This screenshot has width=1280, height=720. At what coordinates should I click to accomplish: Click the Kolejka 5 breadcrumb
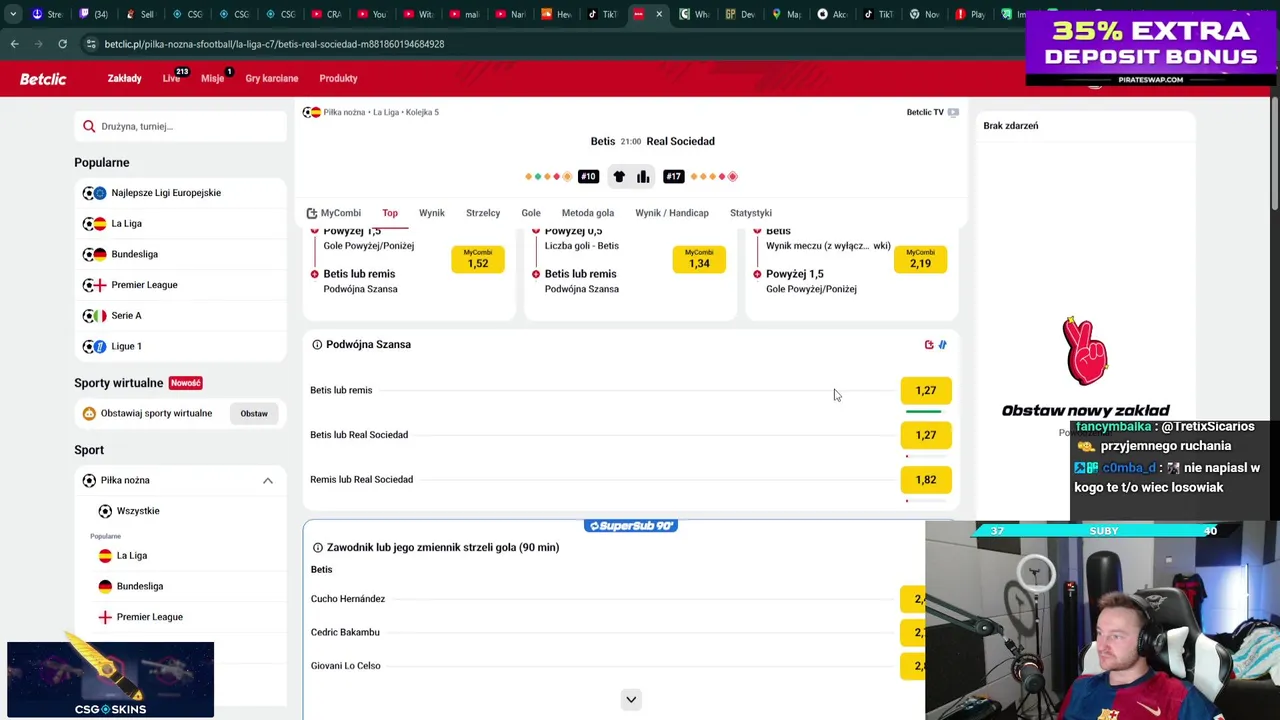click(x=422, y=112)
